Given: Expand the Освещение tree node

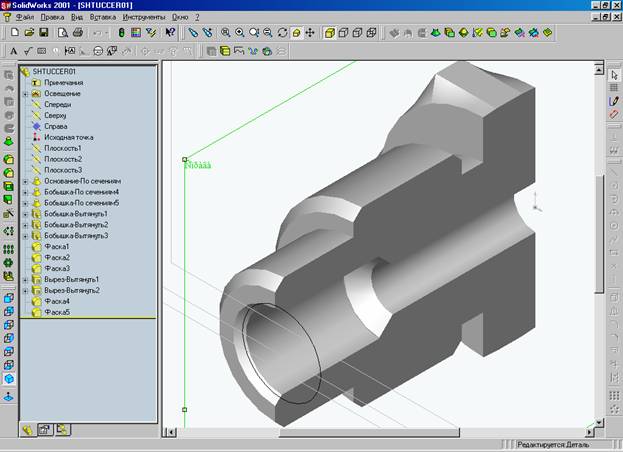Looking at the screenshot, I should [25, 93].
